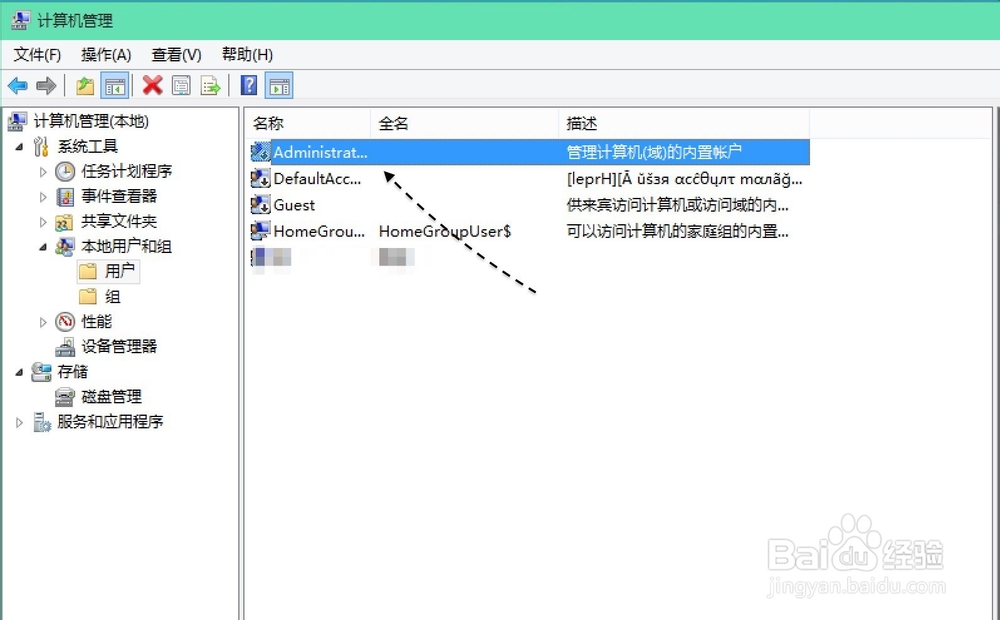
Task: Click the back navigation arrow
Action: click(x=17, y=85)
